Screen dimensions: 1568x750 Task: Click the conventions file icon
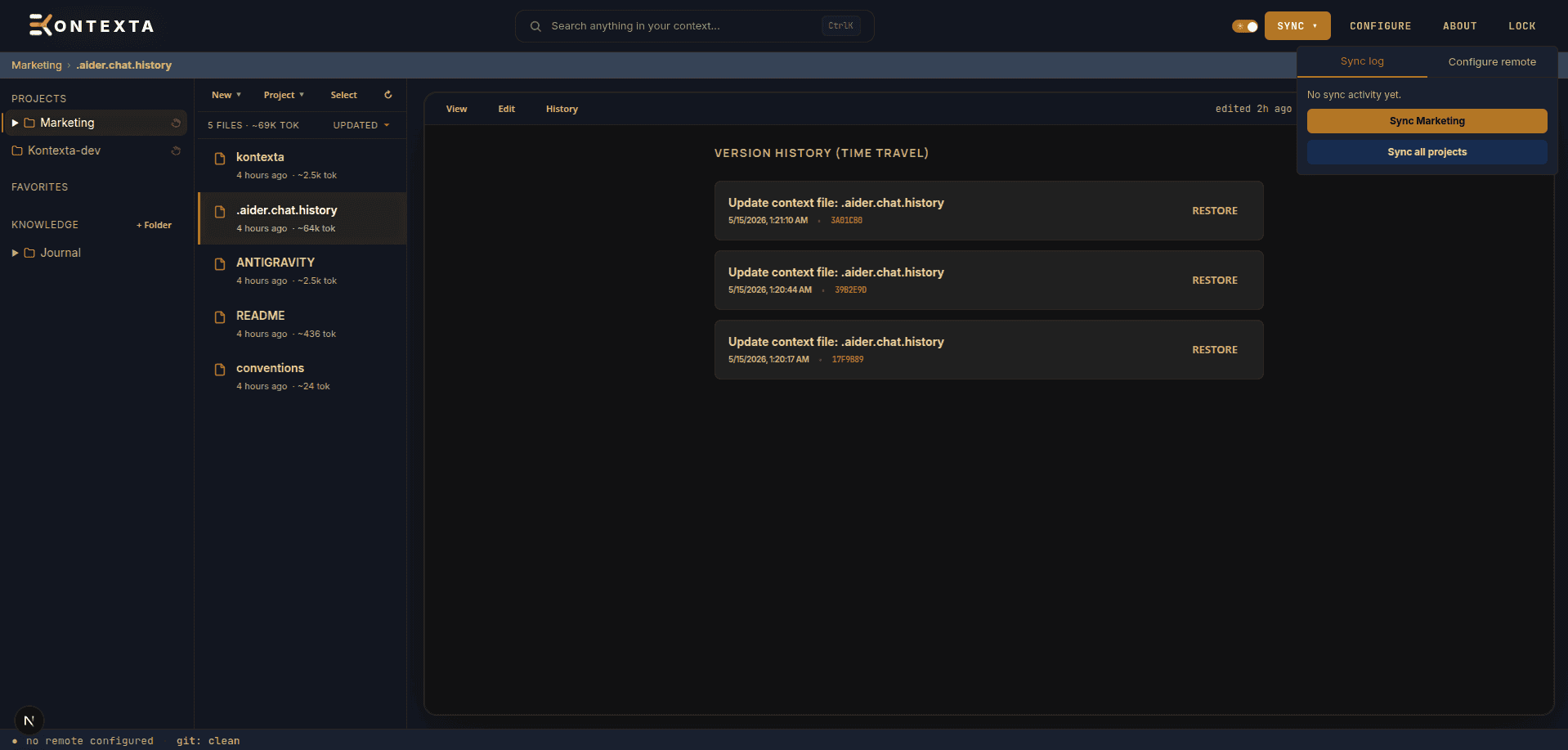(219, 370)
